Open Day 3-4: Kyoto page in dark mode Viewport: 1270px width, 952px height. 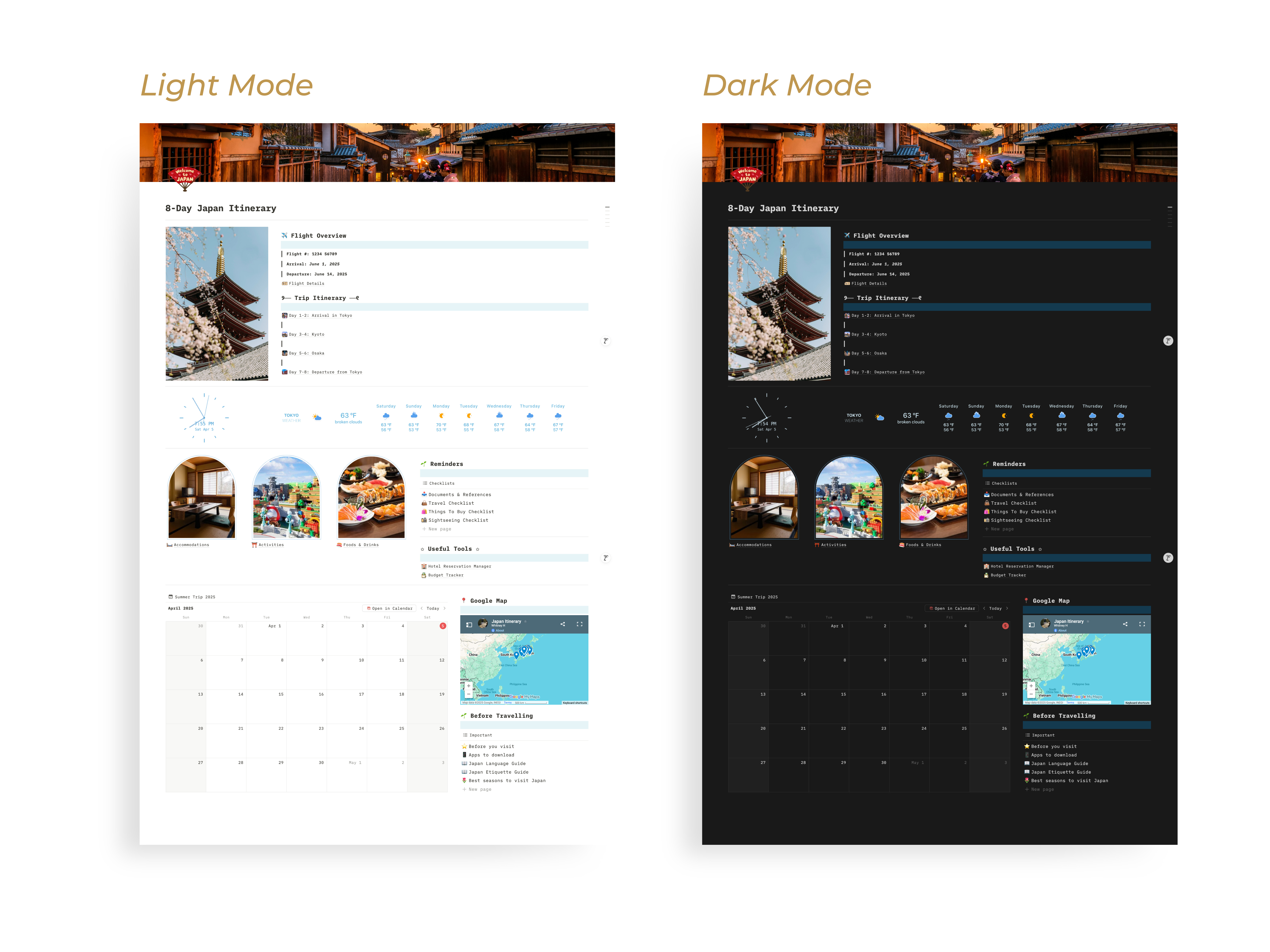(x=869, y=334)
